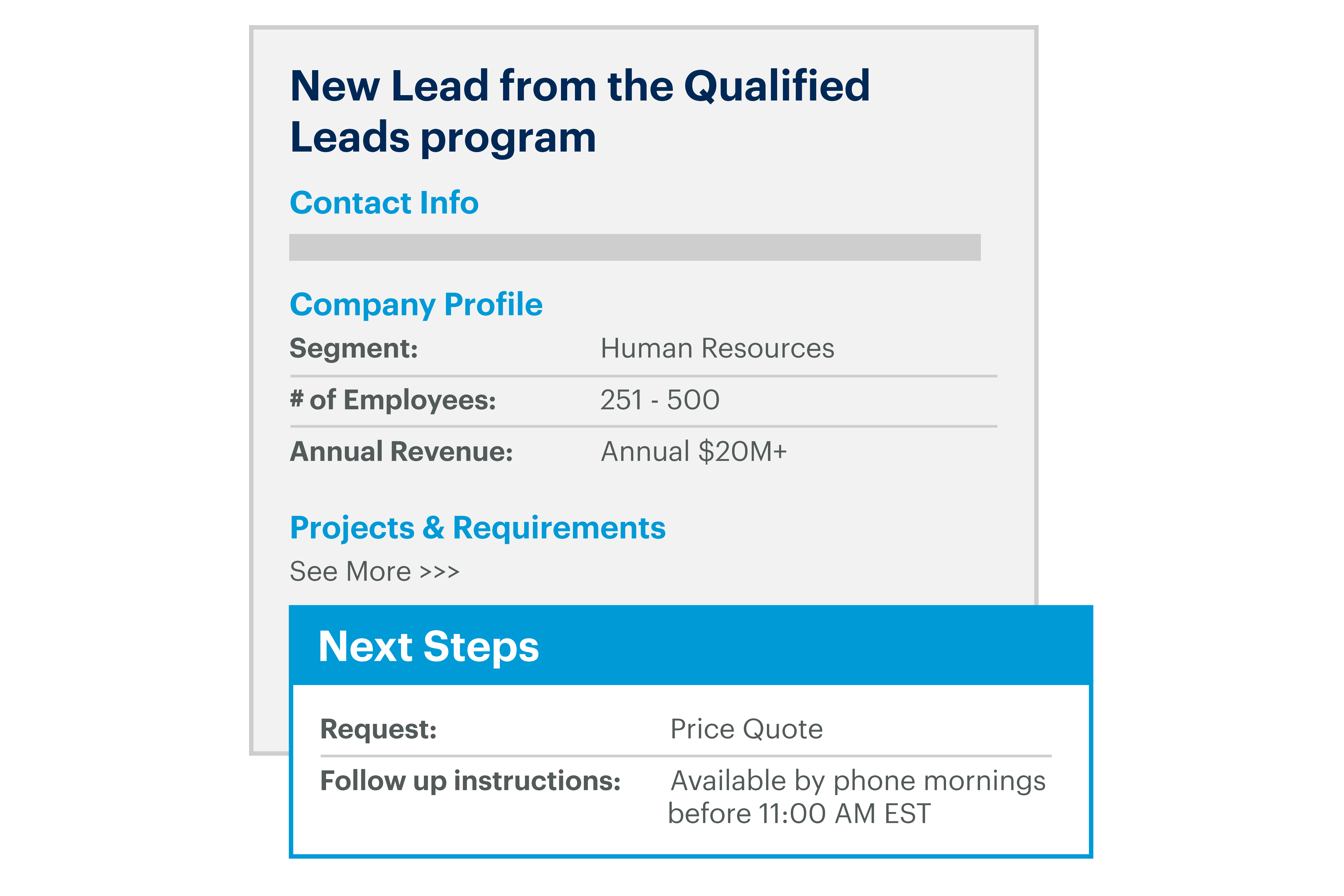The width and height of the screenshot is (1344, 896).
Task: Click the 'New Lead from the Qualified' title
Action: pos(580,86)
